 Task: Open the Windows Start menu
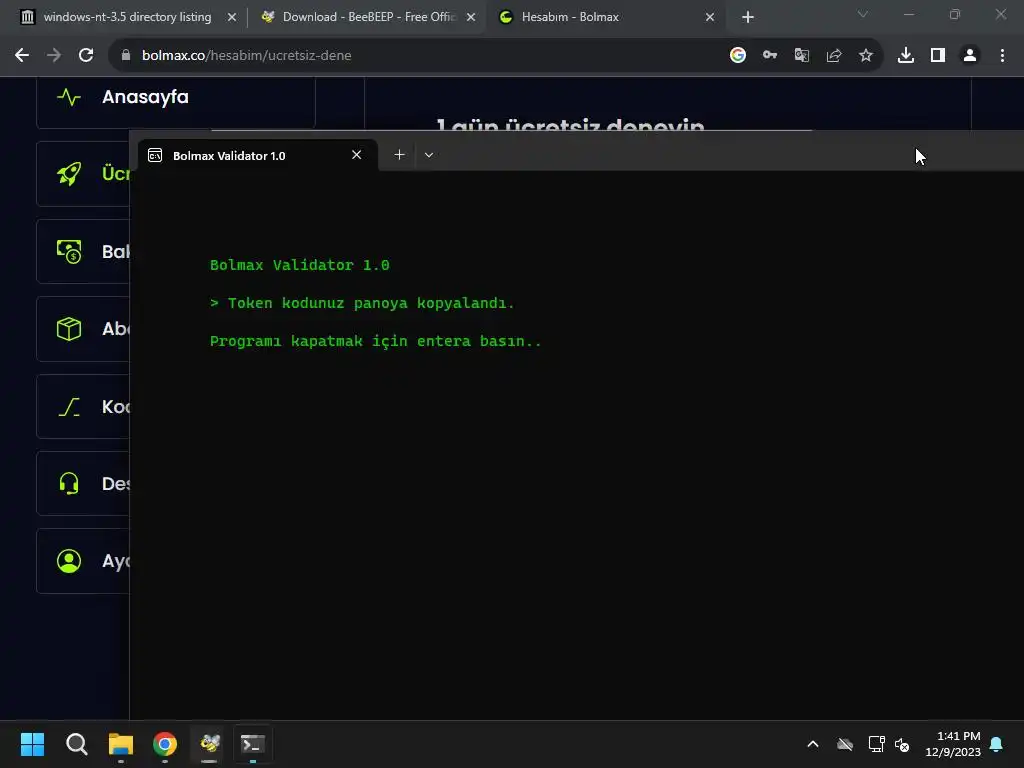coord(33,744)
